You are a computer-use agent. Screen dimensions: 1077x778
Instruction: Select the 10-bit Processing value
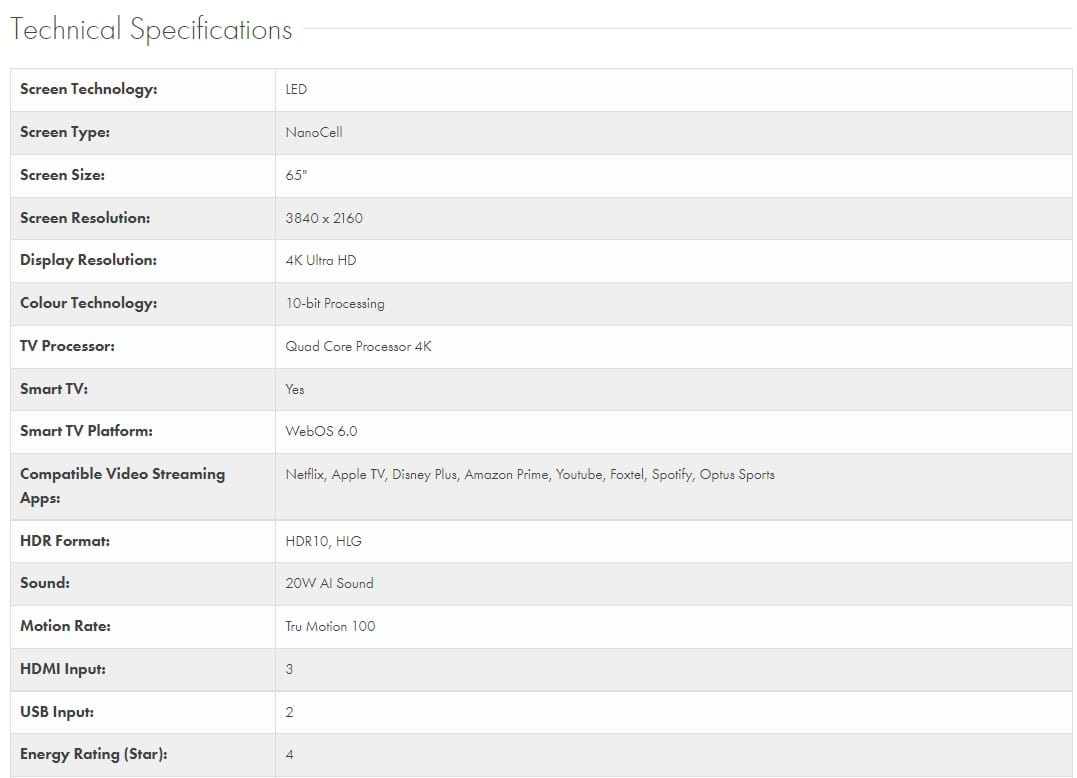point(335,303)
